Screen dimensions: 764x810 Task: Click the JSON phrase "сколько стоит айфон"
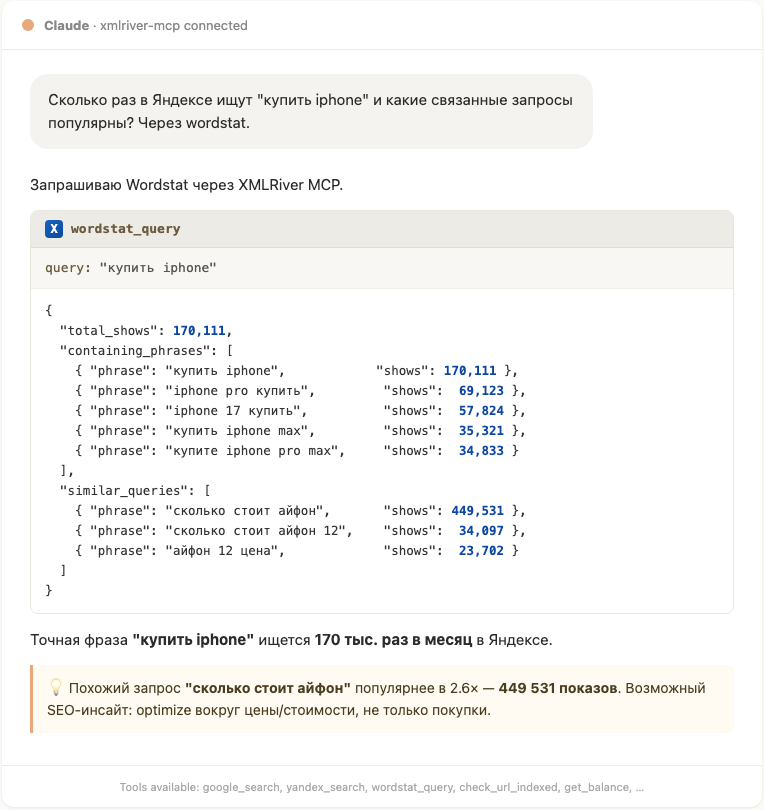pos(244,511)
